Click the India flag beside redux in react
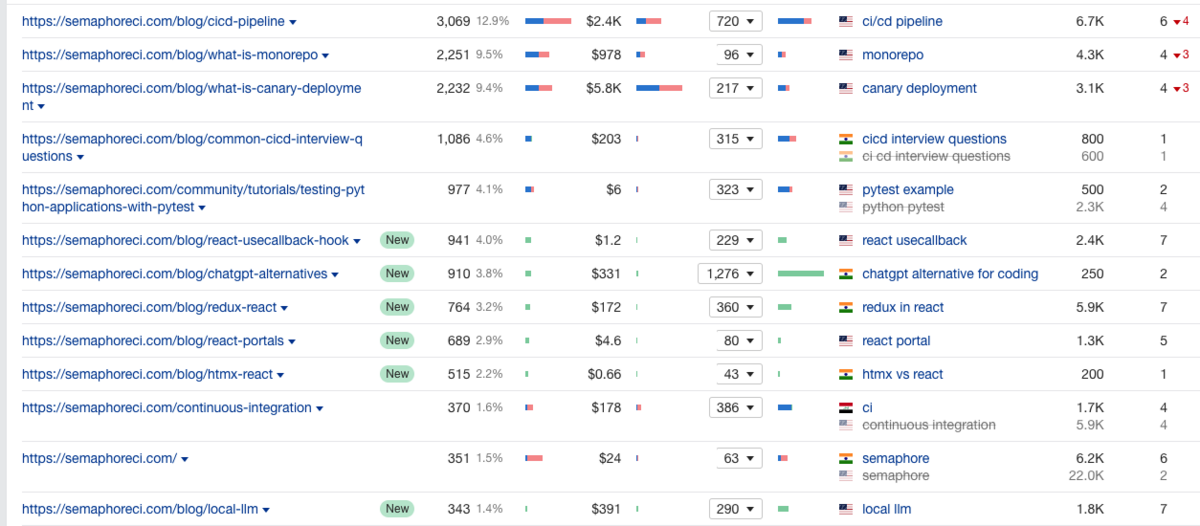The image size is (1200, 526). click(845, 308)
